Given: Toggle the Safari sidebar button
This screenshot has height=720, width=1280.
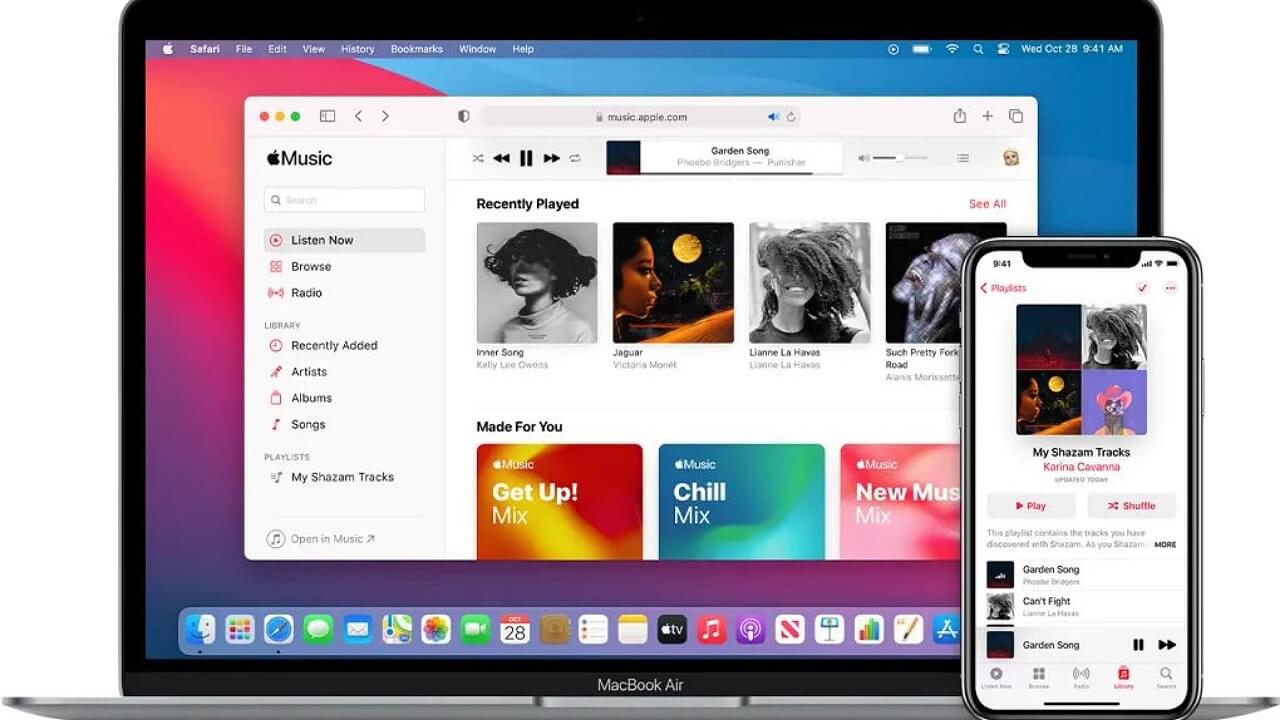Looking at the screenshot, I should coord(327,116).
